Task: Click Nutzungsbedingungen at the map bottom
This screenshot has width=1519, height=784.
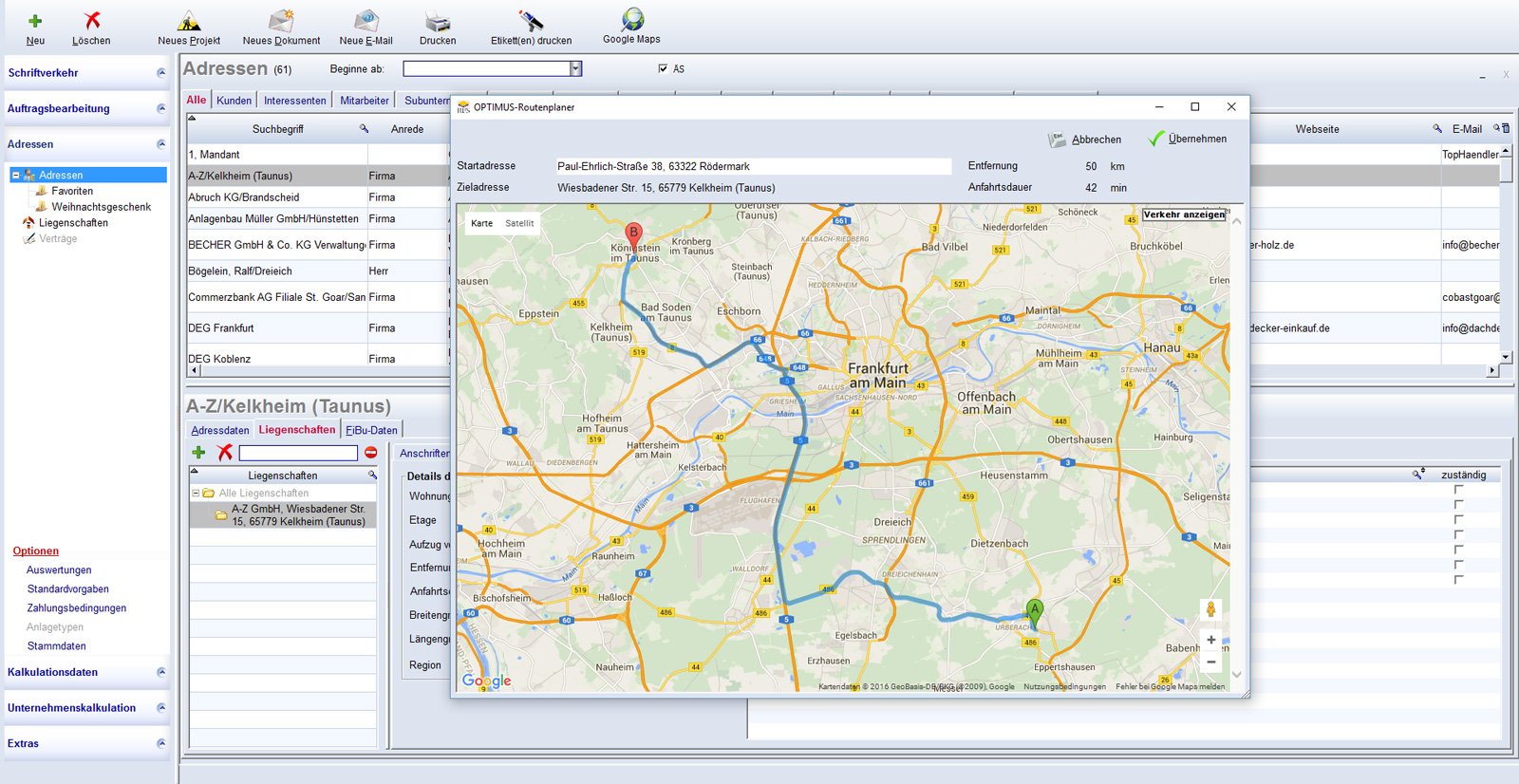Action: pos(1064,686)
